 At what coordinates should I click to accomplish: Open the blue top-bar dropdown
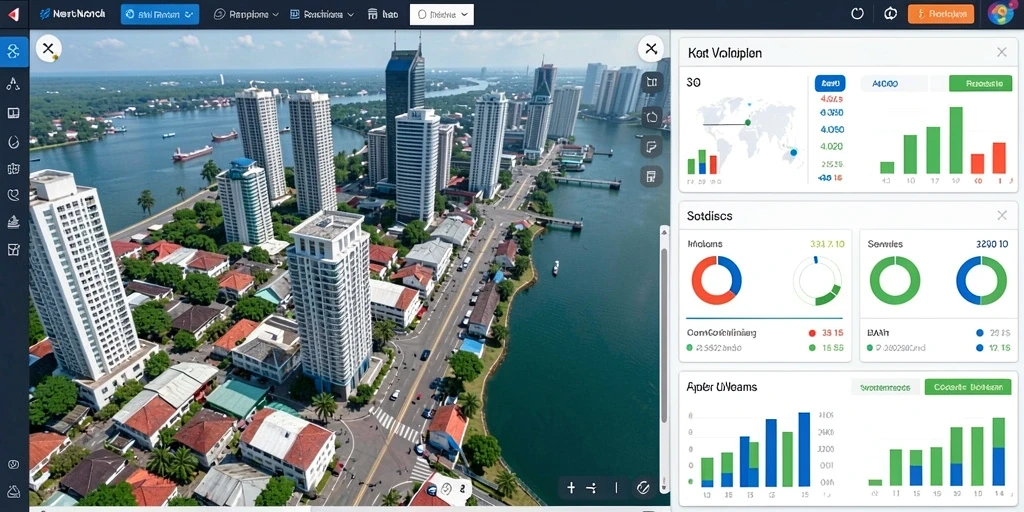[160, 14]
